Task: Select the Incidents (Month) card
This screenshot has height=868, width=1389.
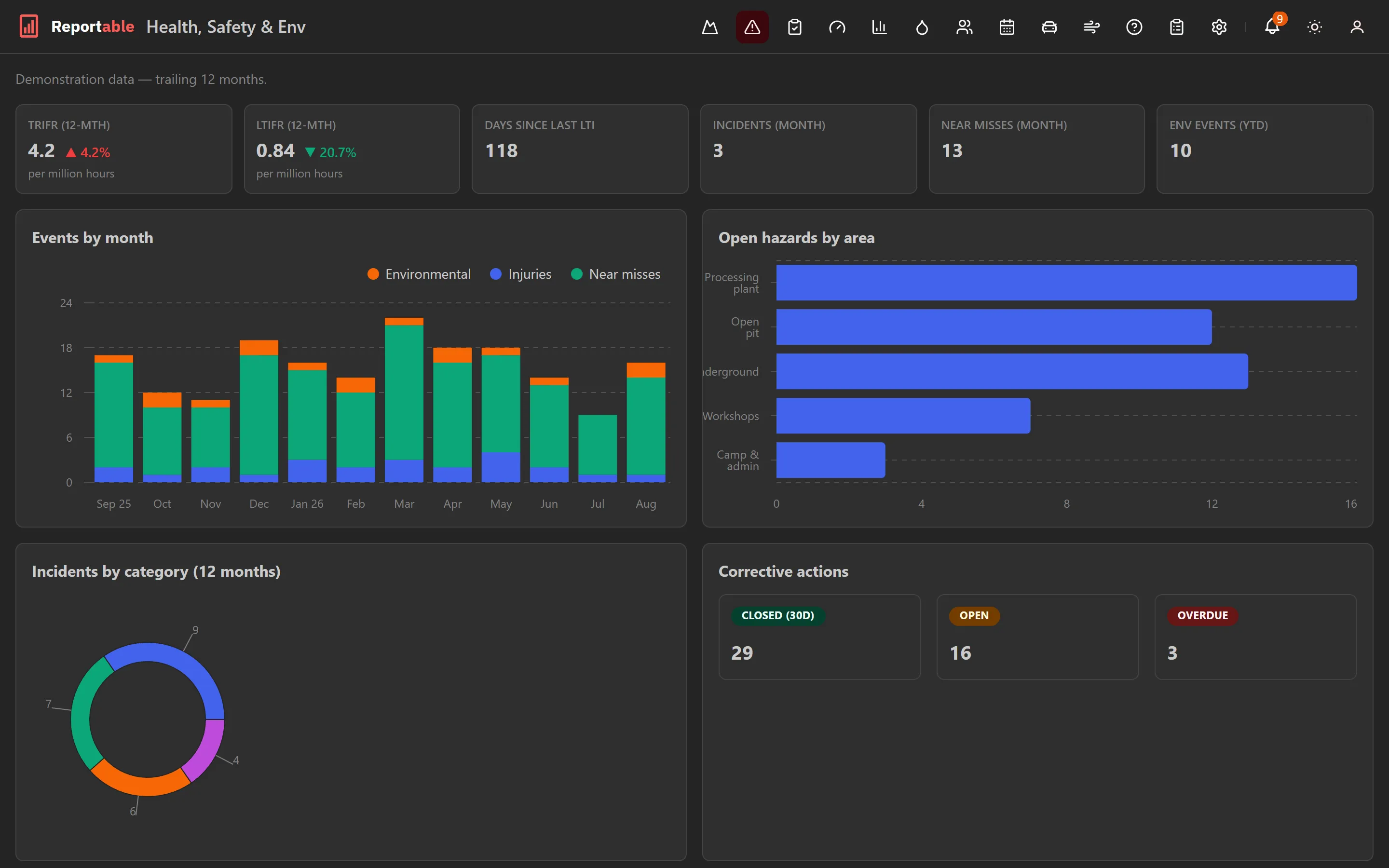Action: point(808,149)
